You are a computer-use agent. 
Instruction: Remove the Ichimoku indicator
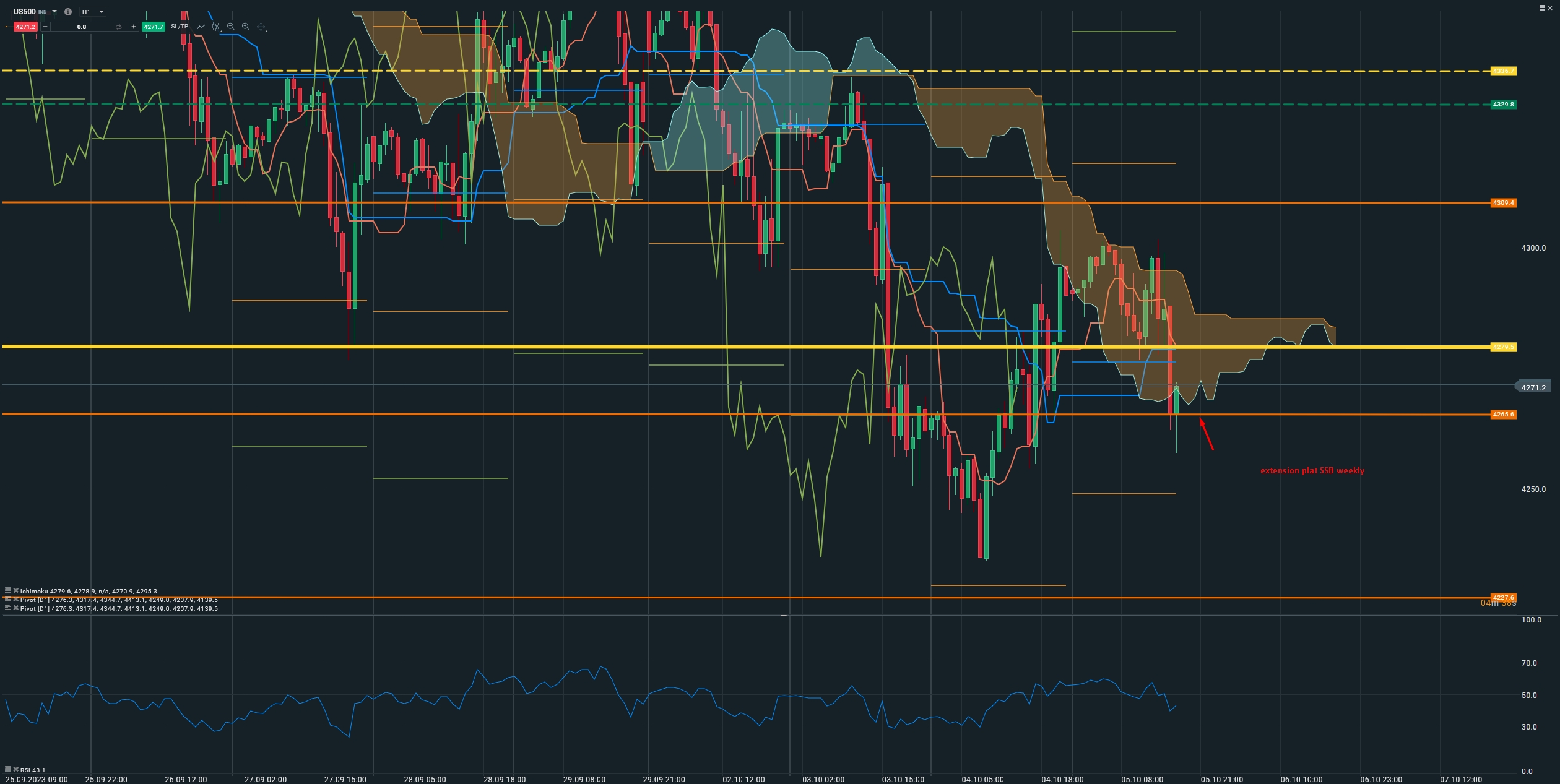(x=15, y=590)
